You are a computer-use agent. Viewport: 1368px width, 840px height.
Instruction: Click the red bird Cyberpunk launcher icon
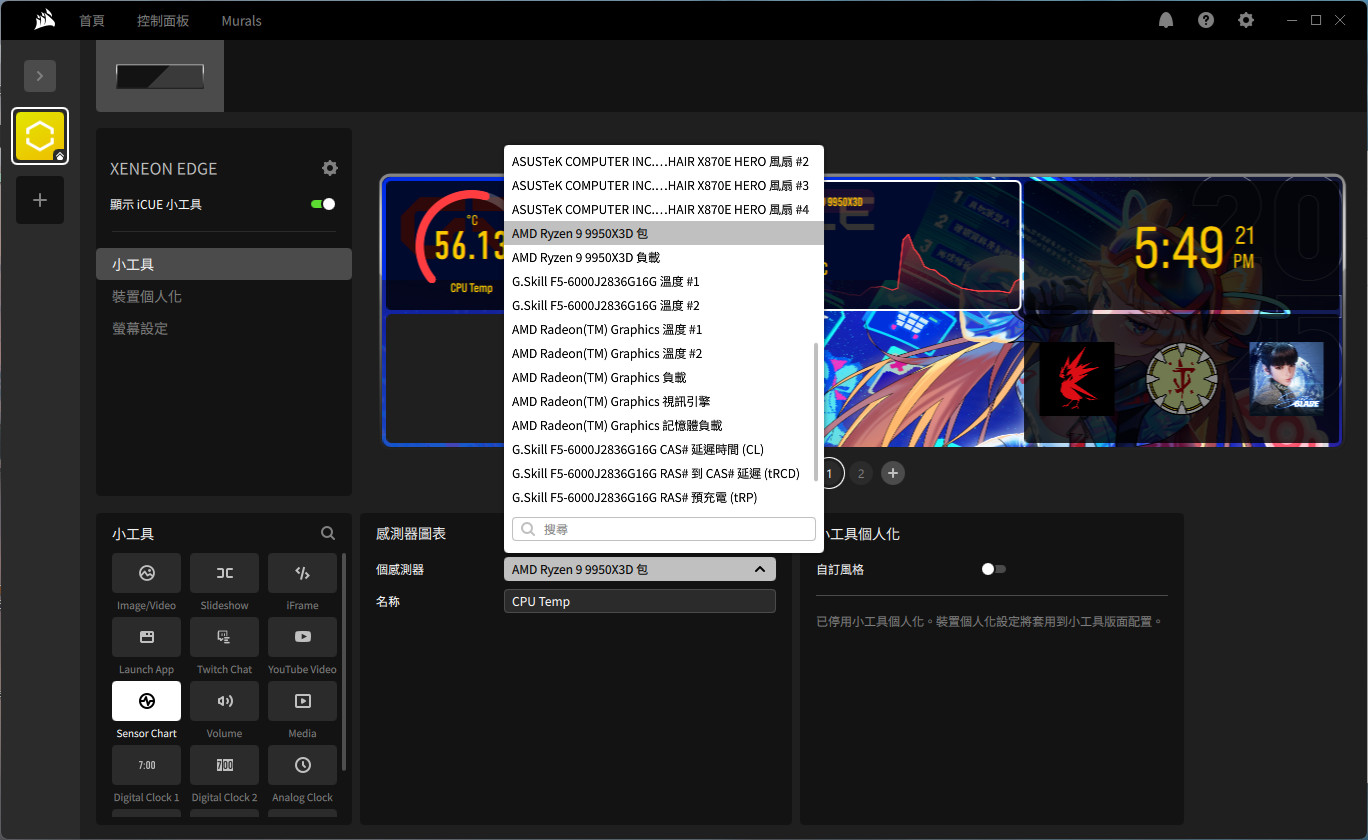point(1077,379)
